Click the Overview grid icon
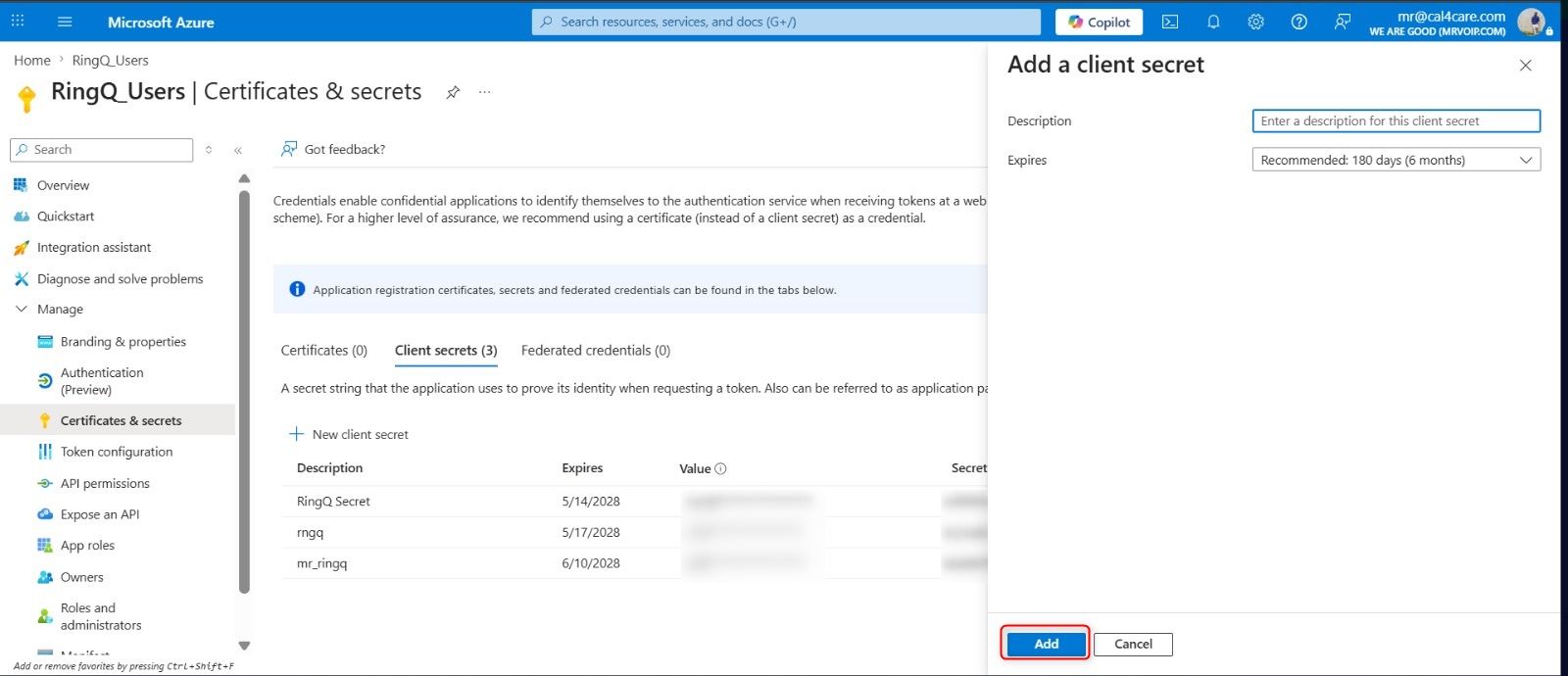1568x676 pixels. pos(21,185)
